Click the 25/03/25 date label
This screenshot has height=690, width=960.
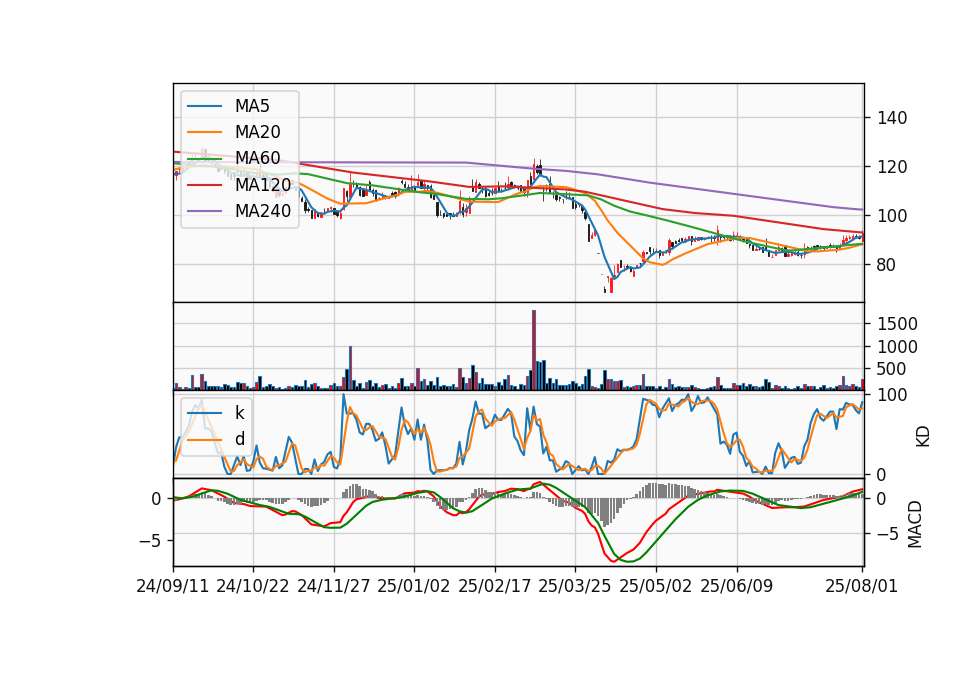pyautogui.click(x=575, y=586)
